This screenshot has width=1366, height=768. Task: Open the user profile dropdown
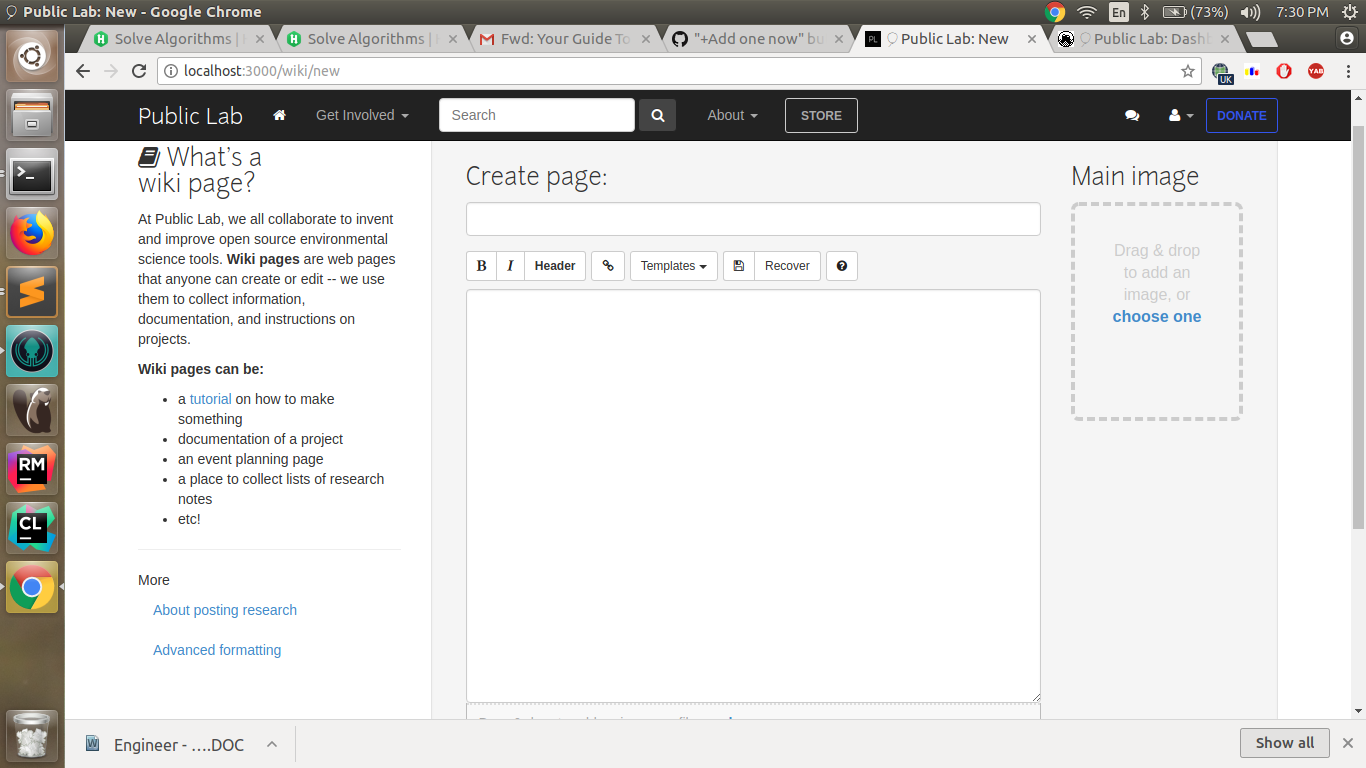point(1181,116)
